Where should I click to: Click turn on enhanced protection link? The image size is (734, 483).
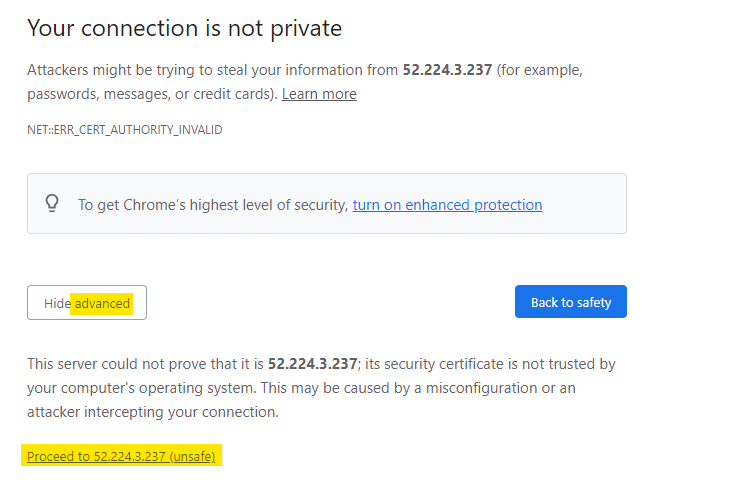(x=447, y=205)
